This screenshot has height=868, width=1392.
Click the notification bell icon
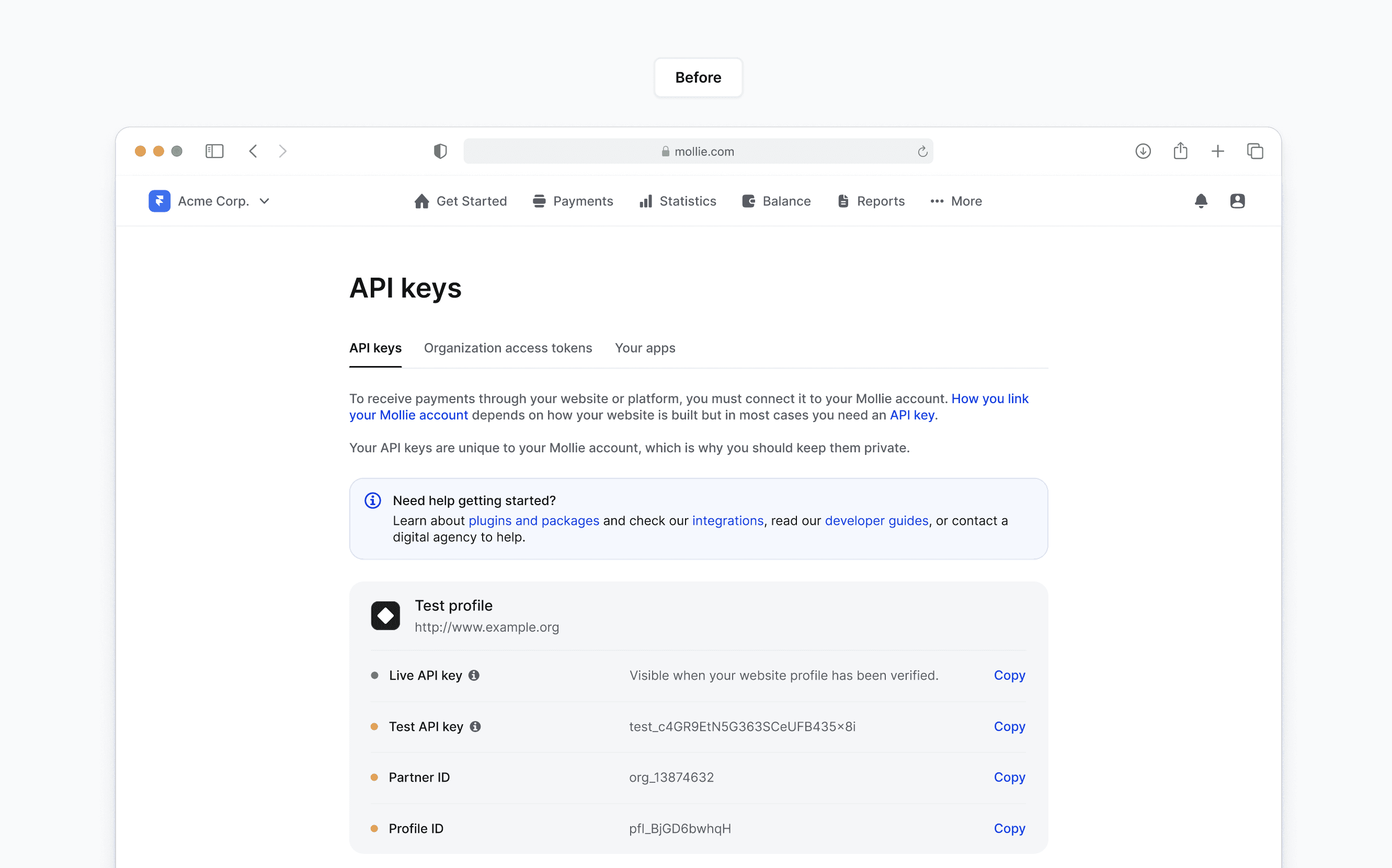click(1200, 201)
